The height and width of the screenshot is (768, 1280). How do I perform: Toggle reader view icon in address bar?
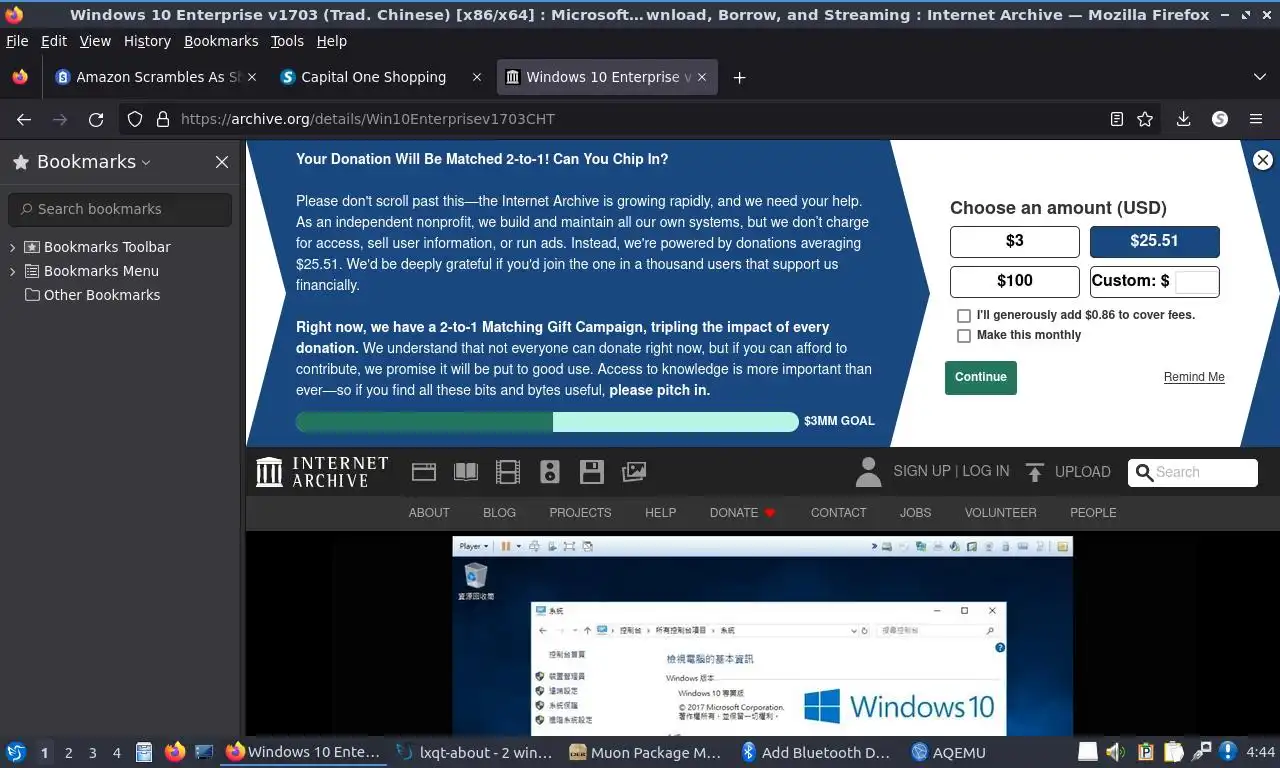(1117, 119)
